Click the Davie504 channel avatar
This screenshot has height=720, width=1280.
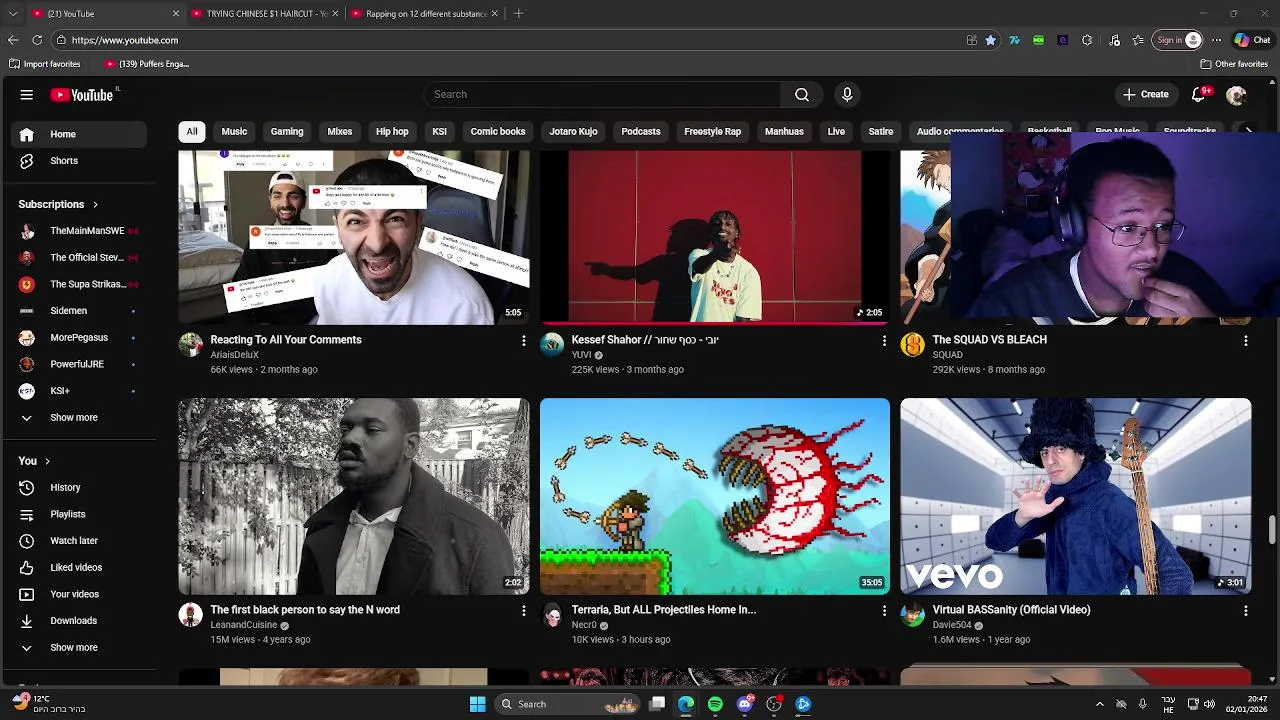click(912, 615)
